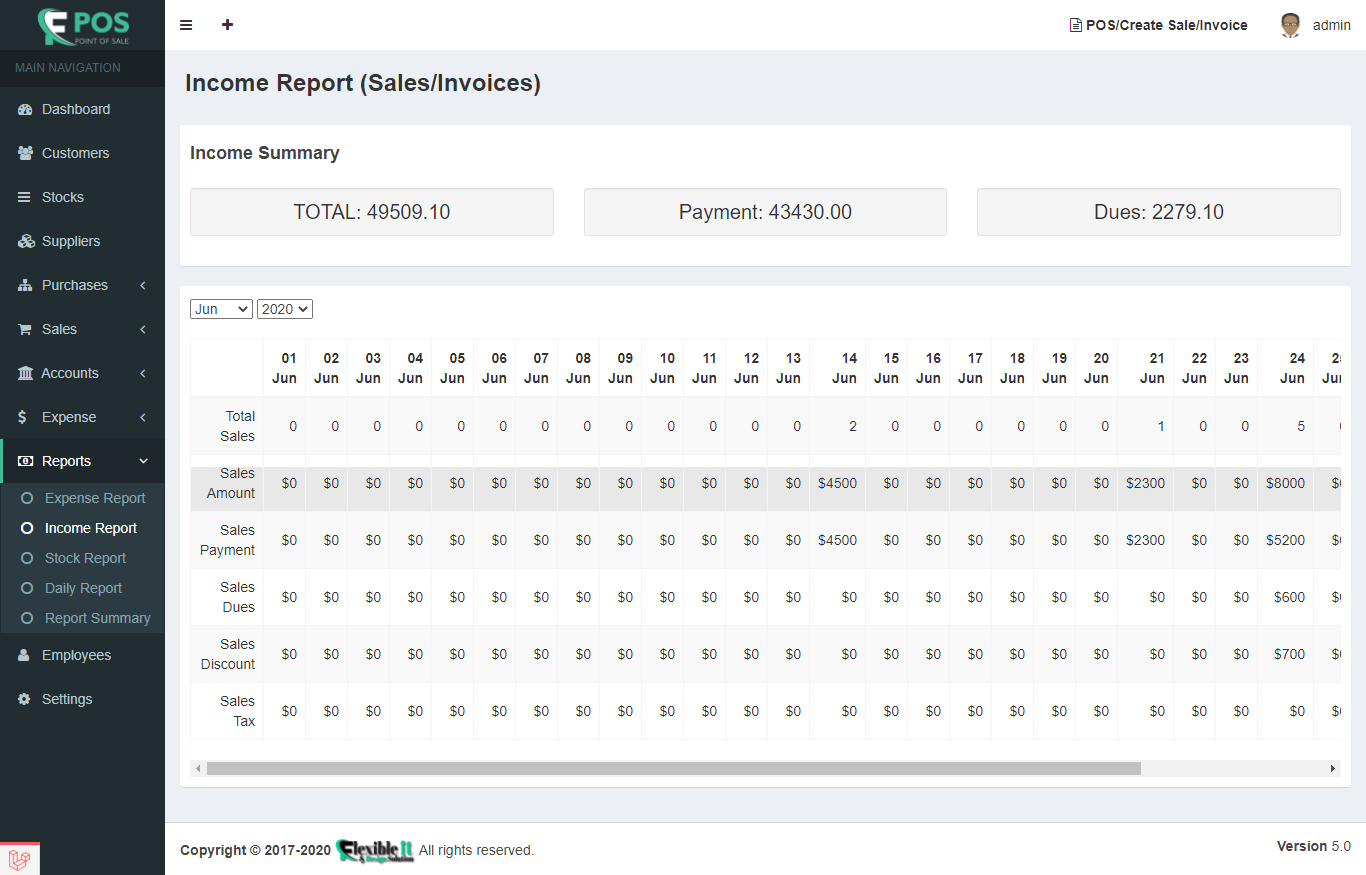Open the Dashboard sidebar icon

point(22,109)
